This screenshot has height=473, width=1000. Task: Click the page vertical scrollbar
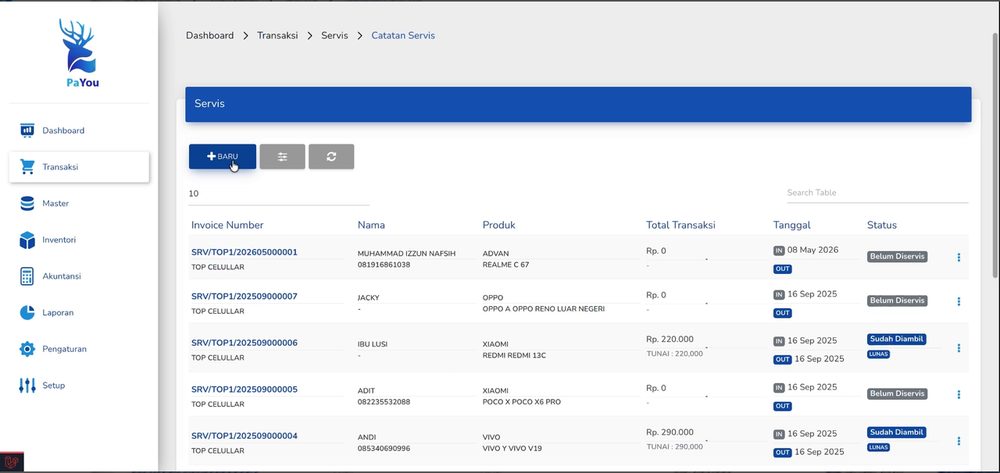click(995, 156)
